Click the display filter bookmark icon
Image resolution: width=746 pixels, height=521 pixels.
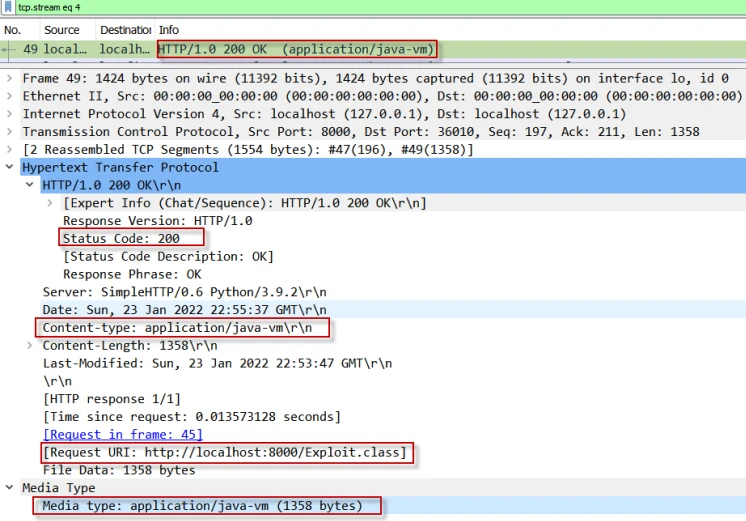[x=9, y=7]
